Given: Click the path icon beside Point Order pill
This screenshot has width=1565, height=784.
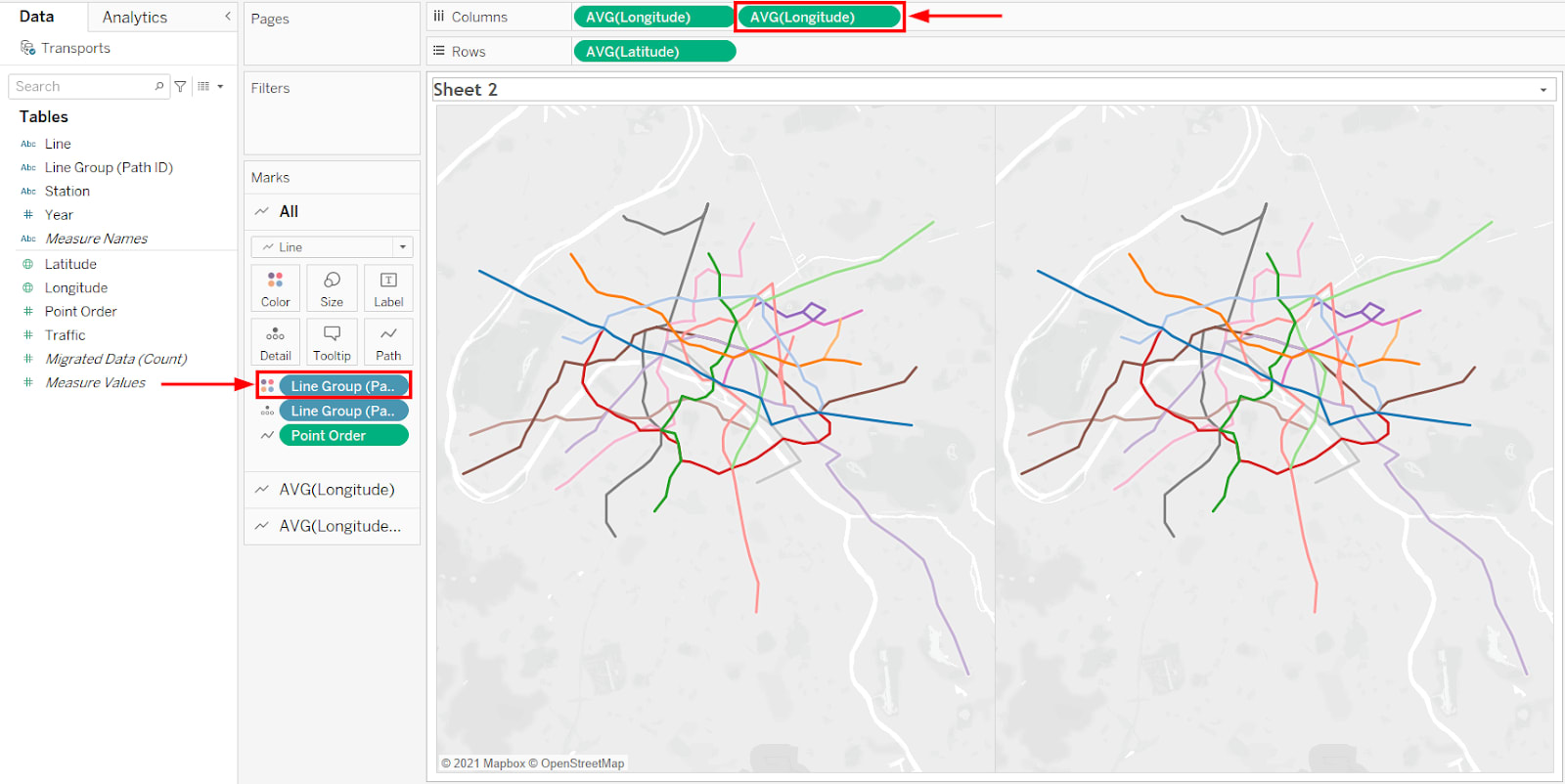Looking at the screenshot, I should pyautogui.click(x=267, y=436).
